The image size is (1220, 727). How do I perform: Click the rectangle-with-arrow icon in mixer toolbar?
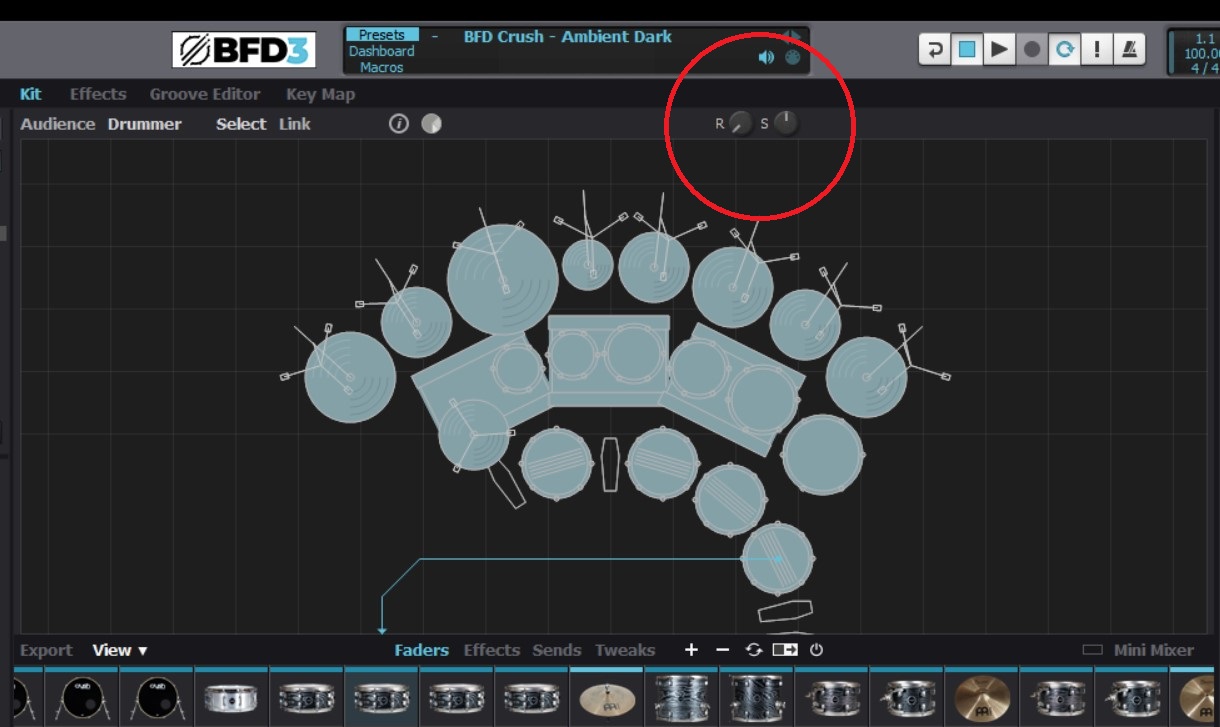[x=785, y=650]
